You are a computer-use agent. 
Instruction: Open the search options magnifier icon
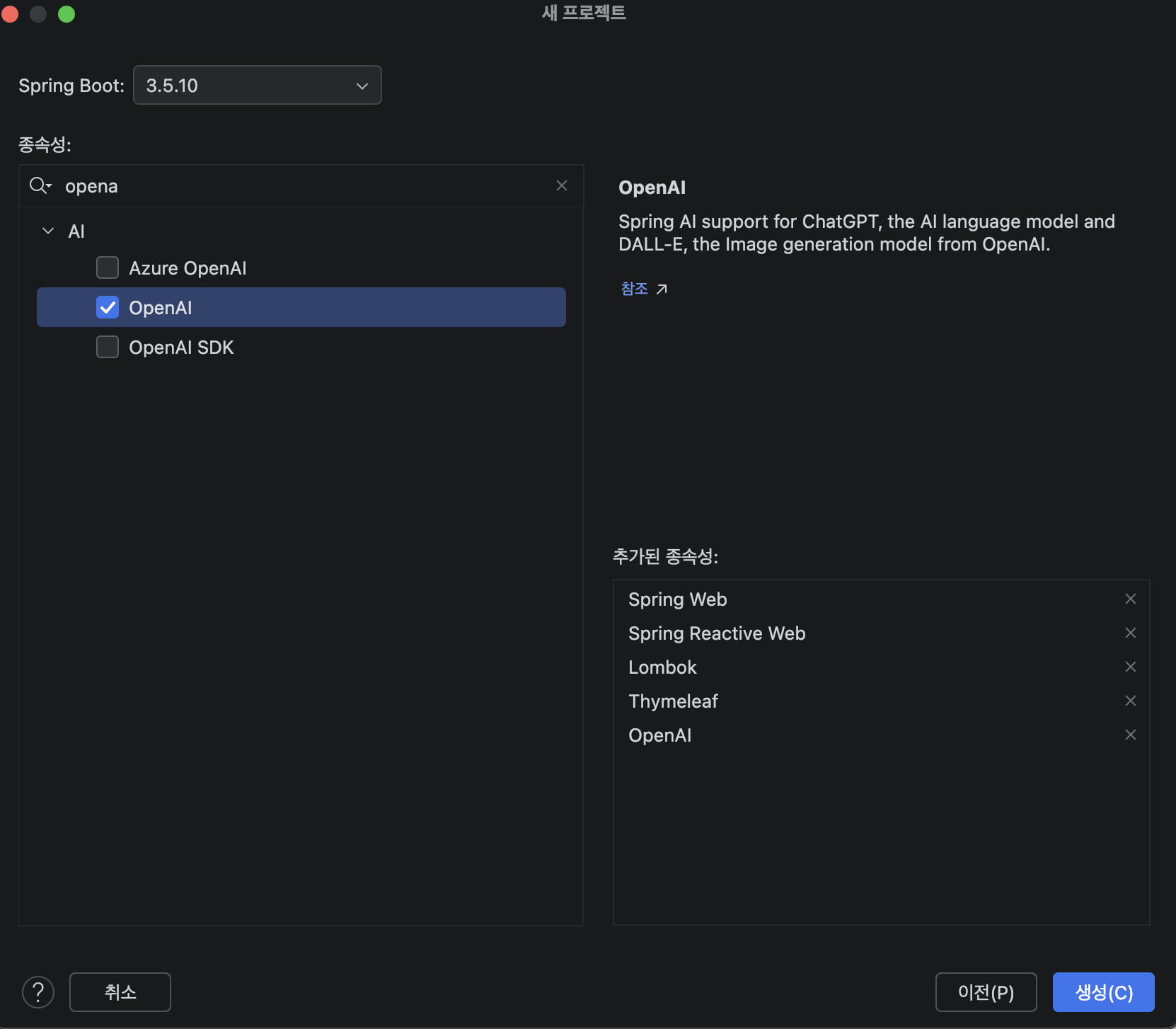point(40,185)
